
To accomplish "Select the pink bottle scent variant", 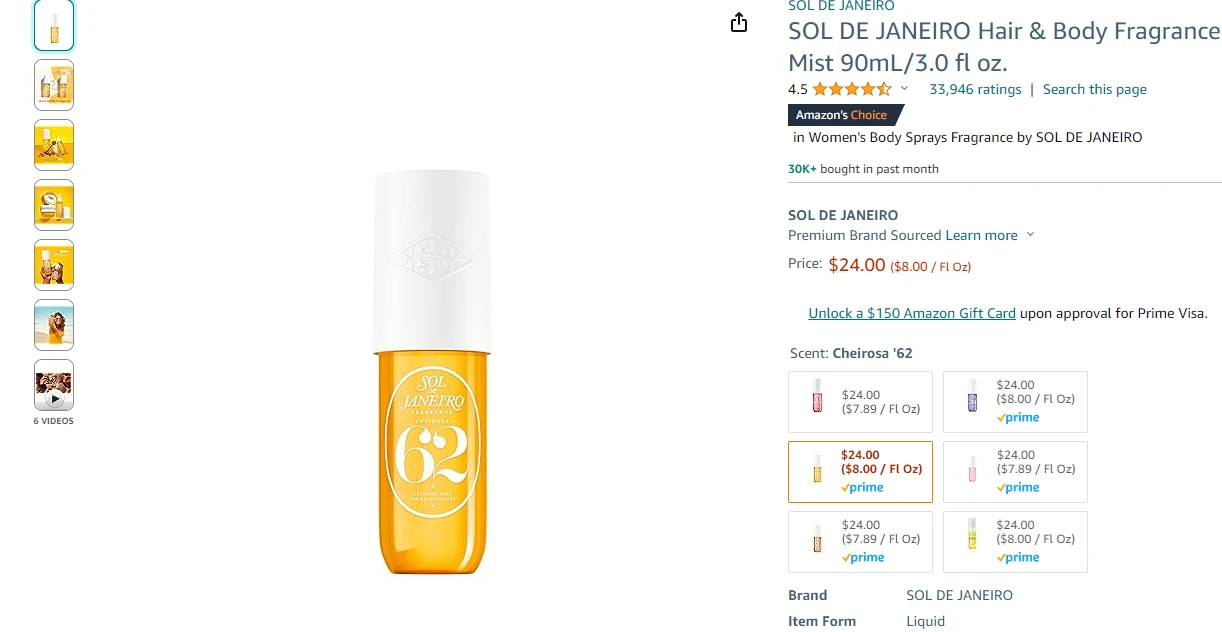I will tap(1015, 472).
